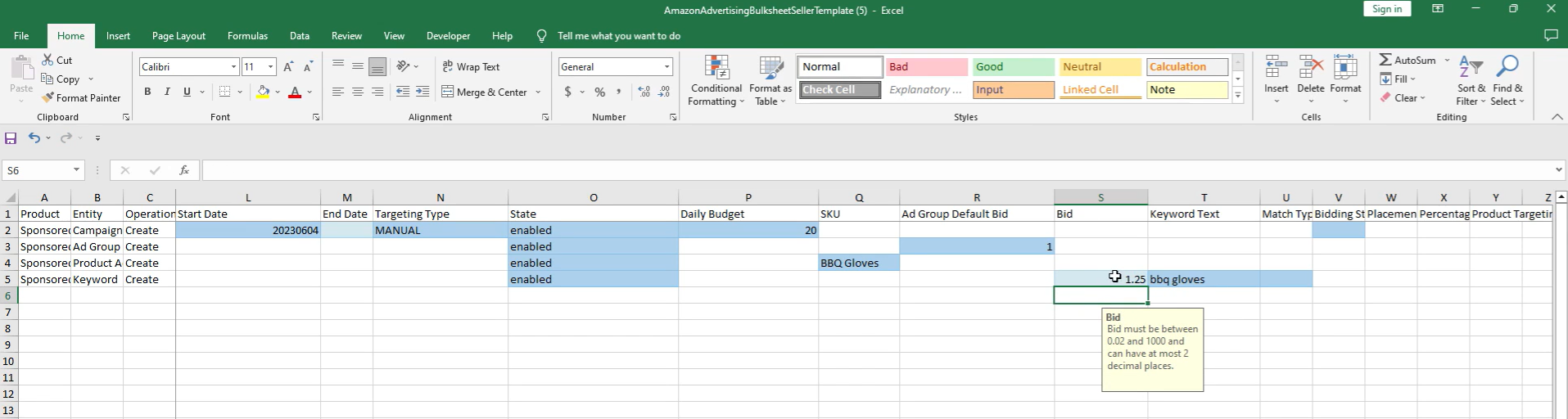The image size is (1568, 419).
Task: Open Format as Table menu
Action: pyautogui.click(x=770, y=80)
